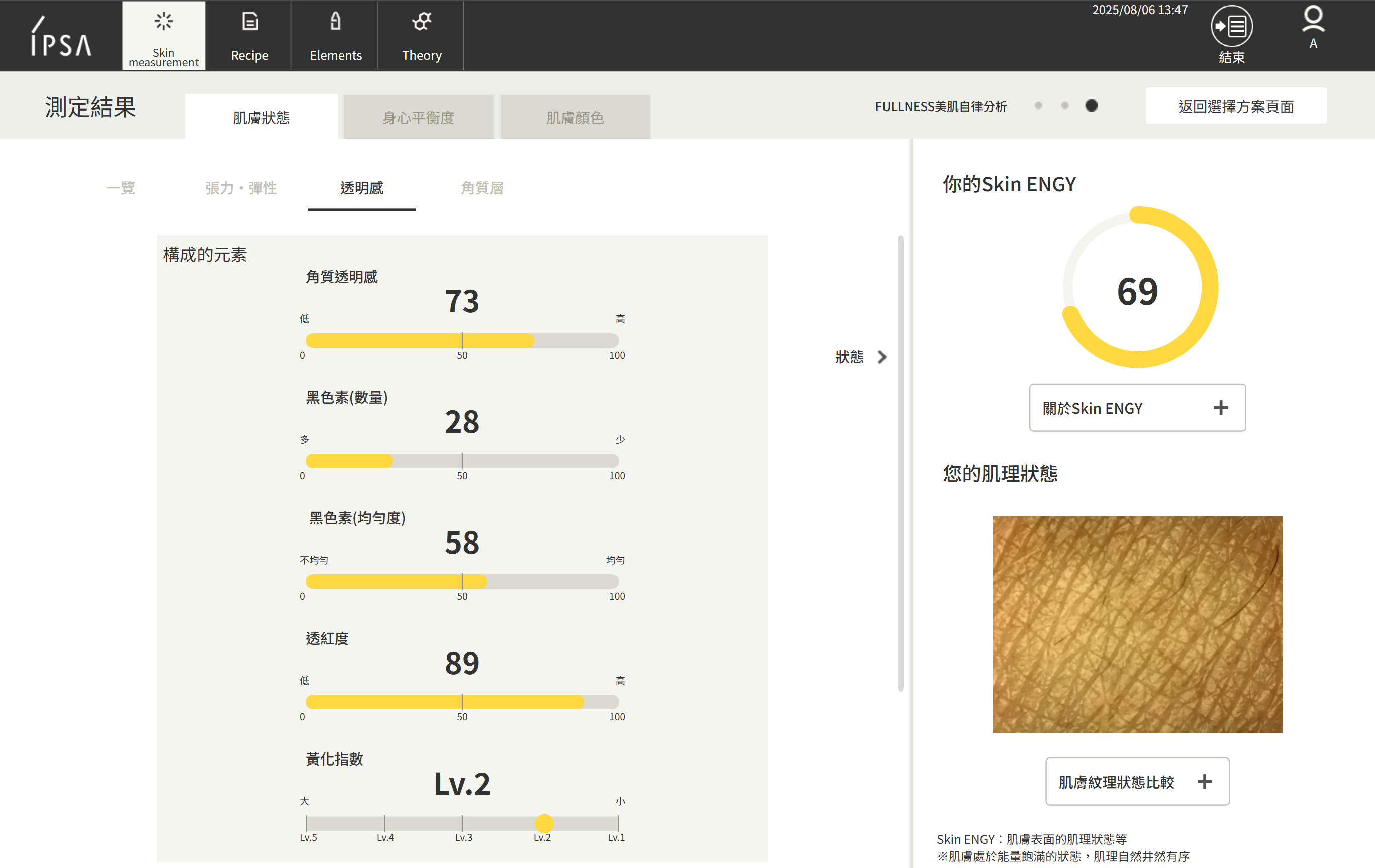Switch to 肌膚顏色 tab
This screenshot has width=1375, height=868.
click(x=574, y=118)
